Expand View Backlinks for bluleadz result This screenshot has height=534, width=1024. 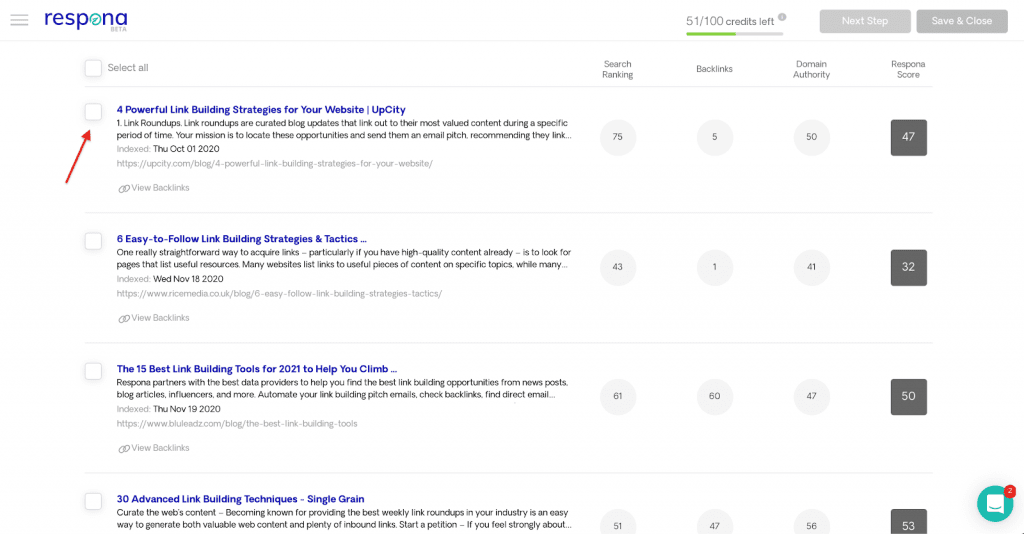[x=154, y=448]
